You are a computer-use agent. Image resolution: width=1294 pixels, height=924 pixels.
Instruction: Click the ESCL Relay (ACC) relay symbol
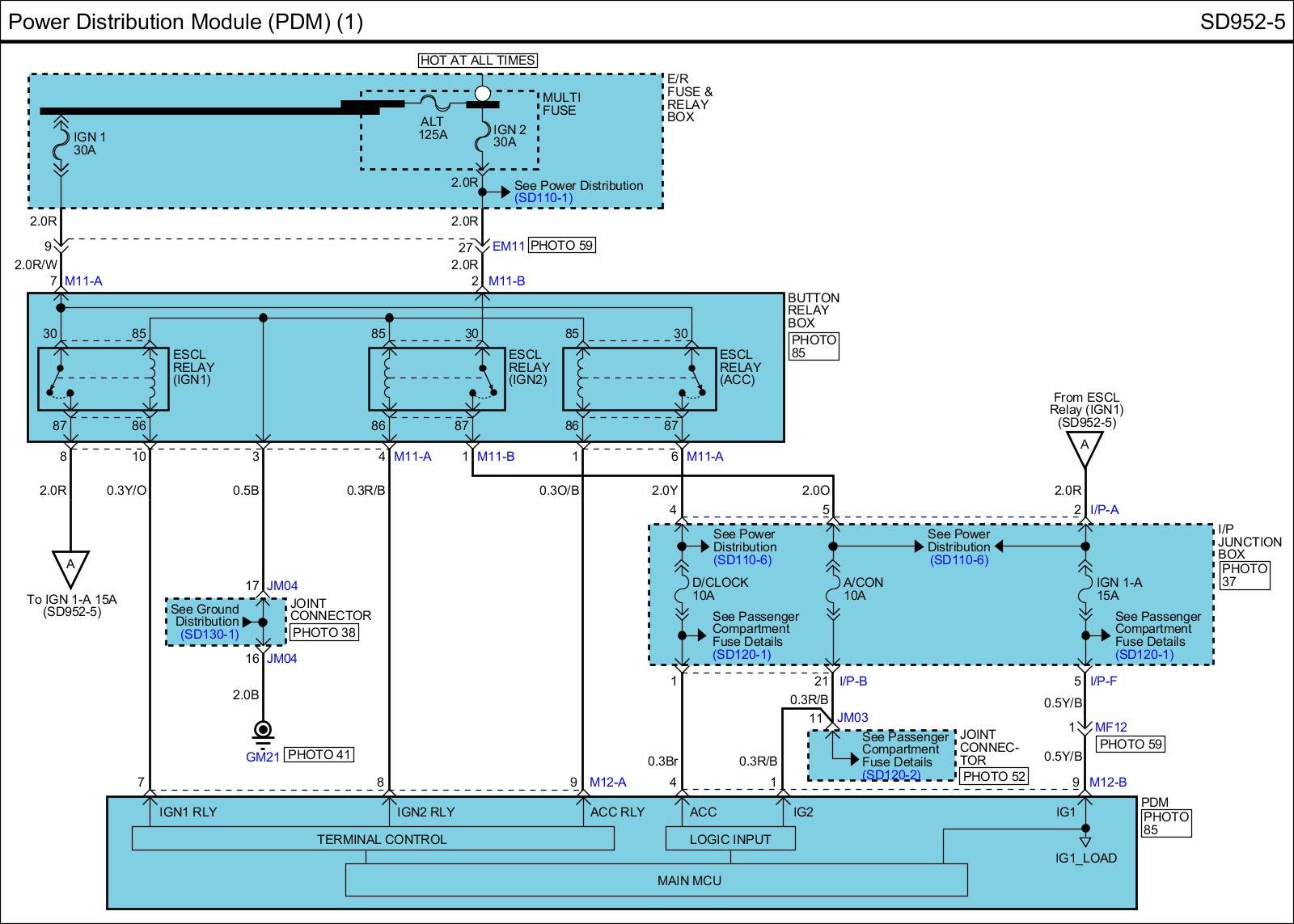point(639,379)
